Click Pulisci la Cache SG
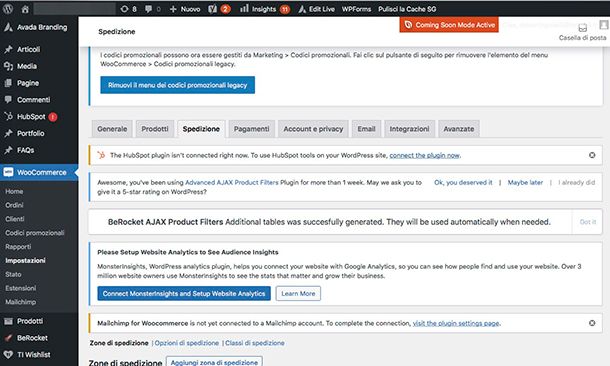 (x=407, y=9)
